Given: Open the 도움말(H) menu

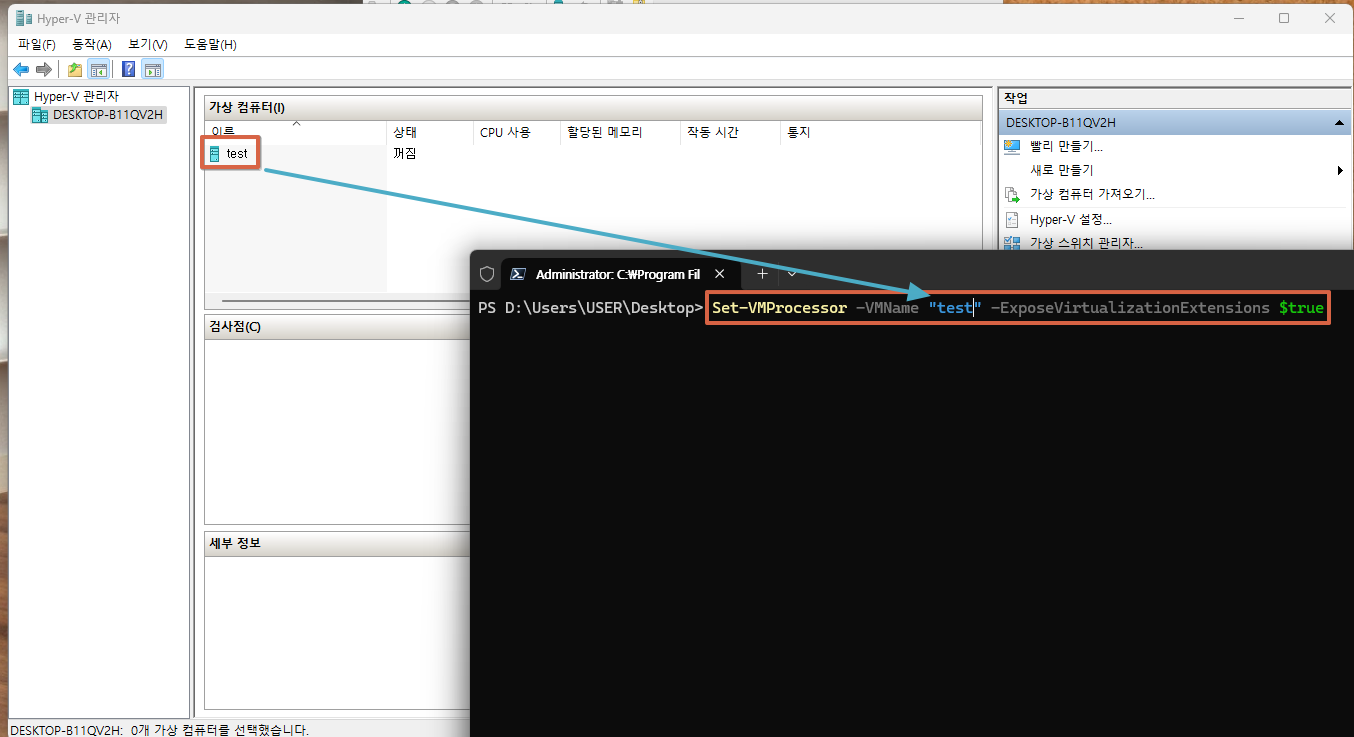Looking at the screenshot, I should tap(210, 45).
